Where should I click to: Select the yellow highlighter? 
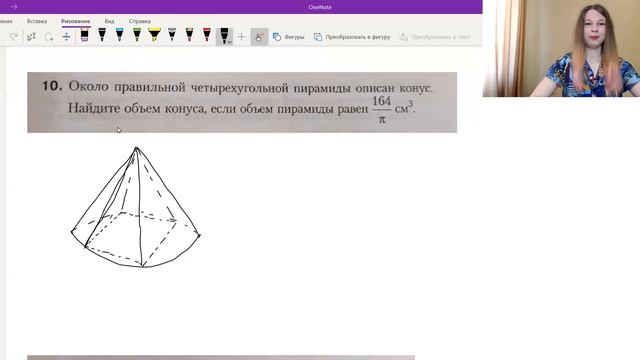(154, 35)
